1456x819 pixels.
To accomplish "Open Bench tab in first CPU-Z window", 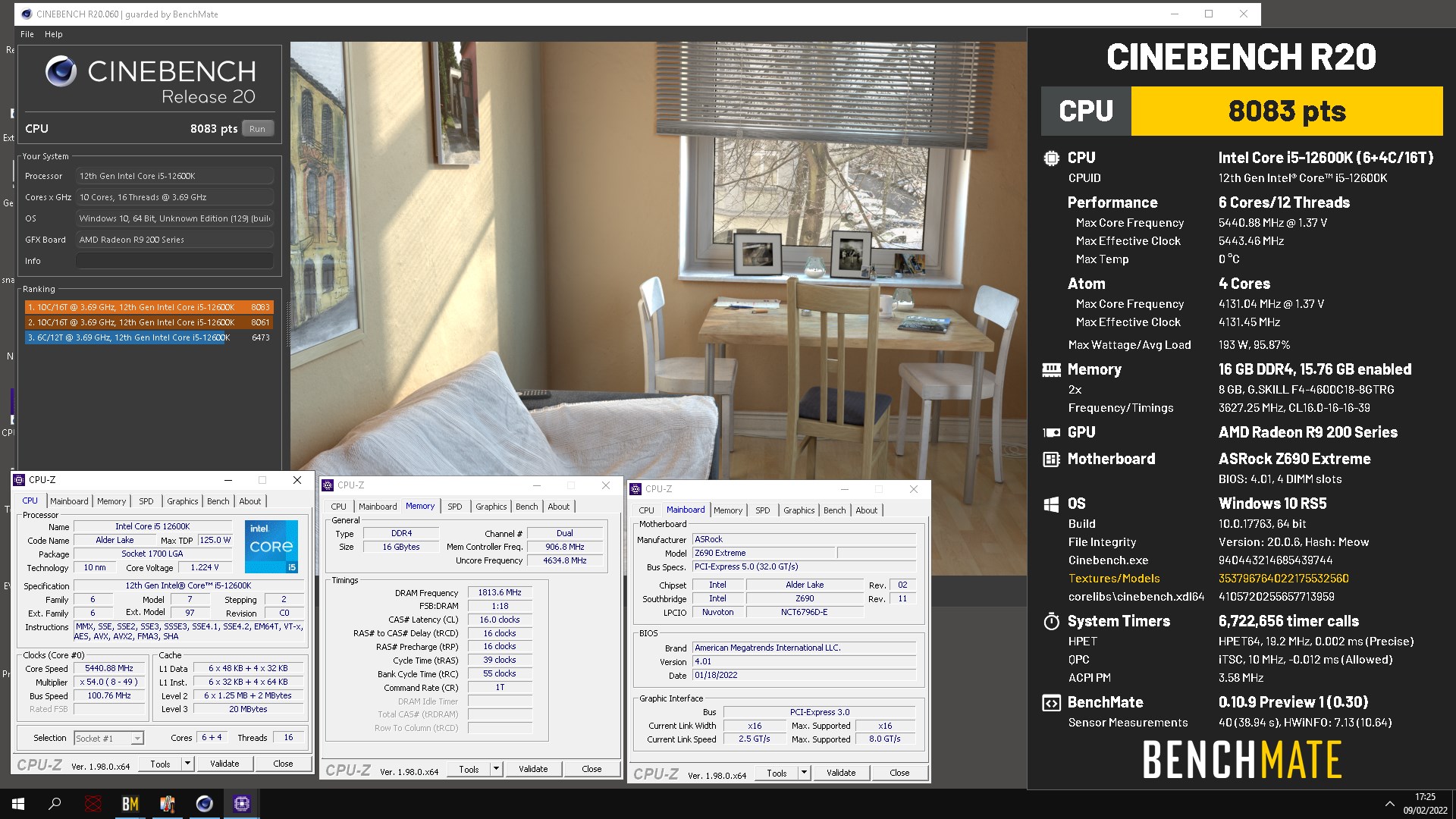I will pos(218,501).
